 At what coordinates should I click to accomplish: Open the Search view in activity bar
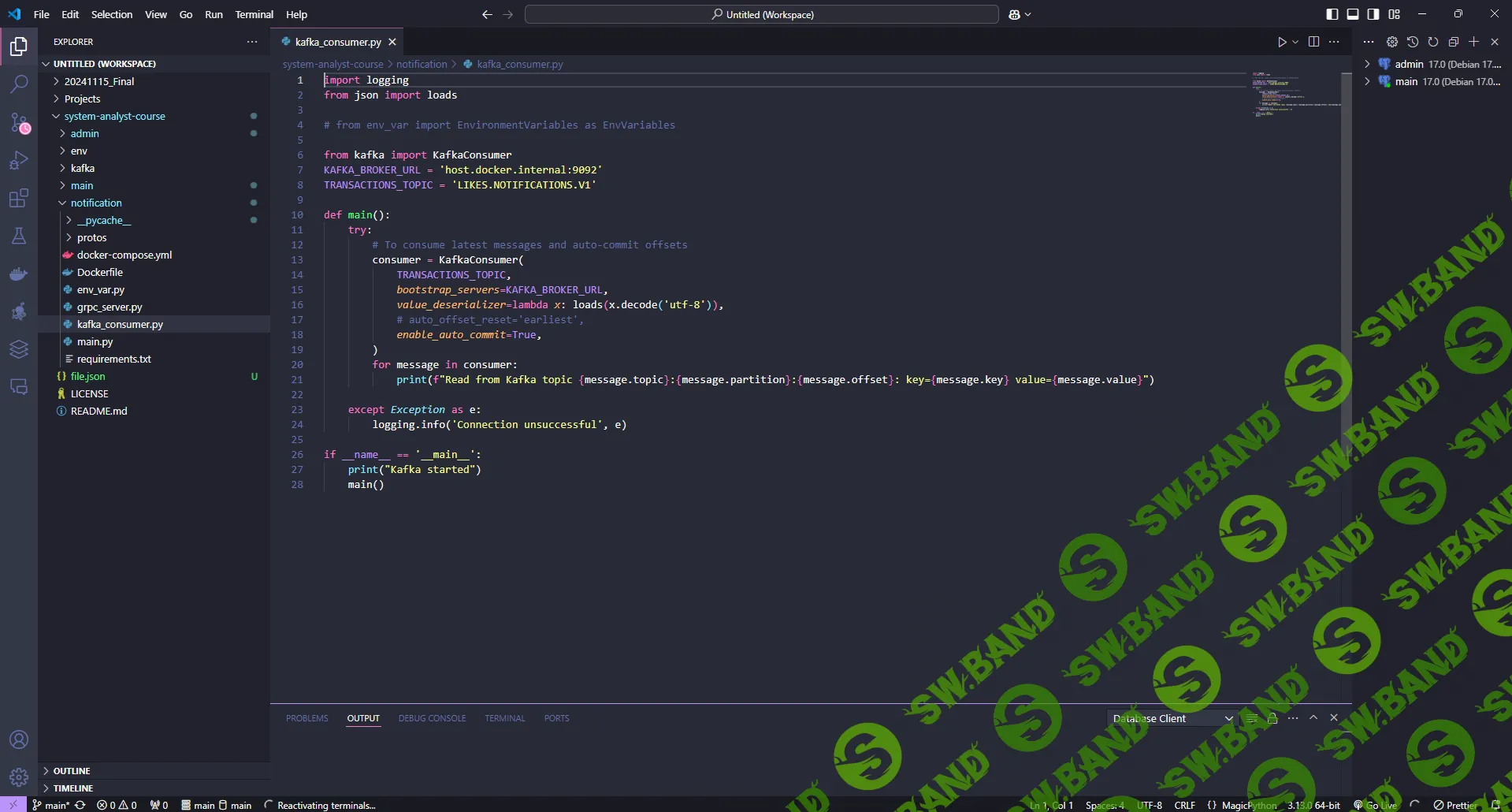tap(19, 84)
